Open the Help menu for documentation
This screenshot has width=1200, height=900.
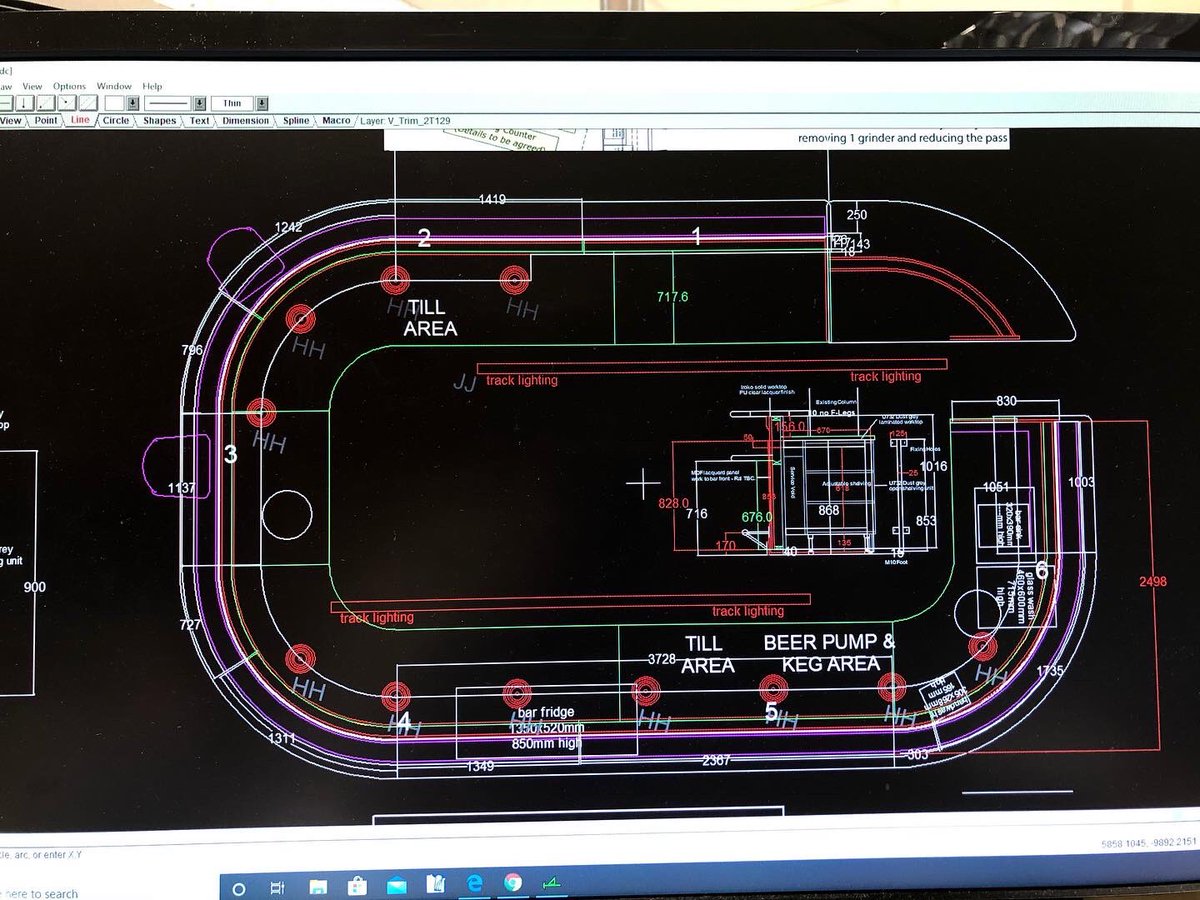(152, 86)
